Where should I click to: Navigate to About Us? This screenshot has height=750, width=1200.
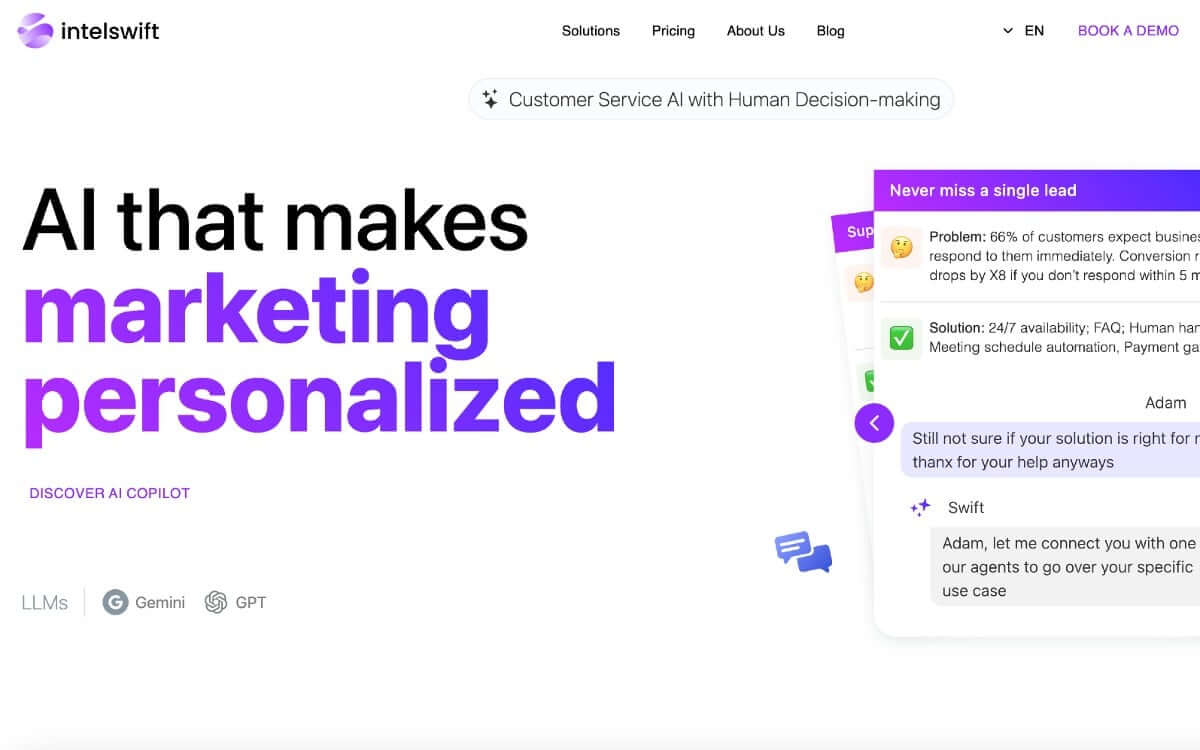(x=756, y=31)
